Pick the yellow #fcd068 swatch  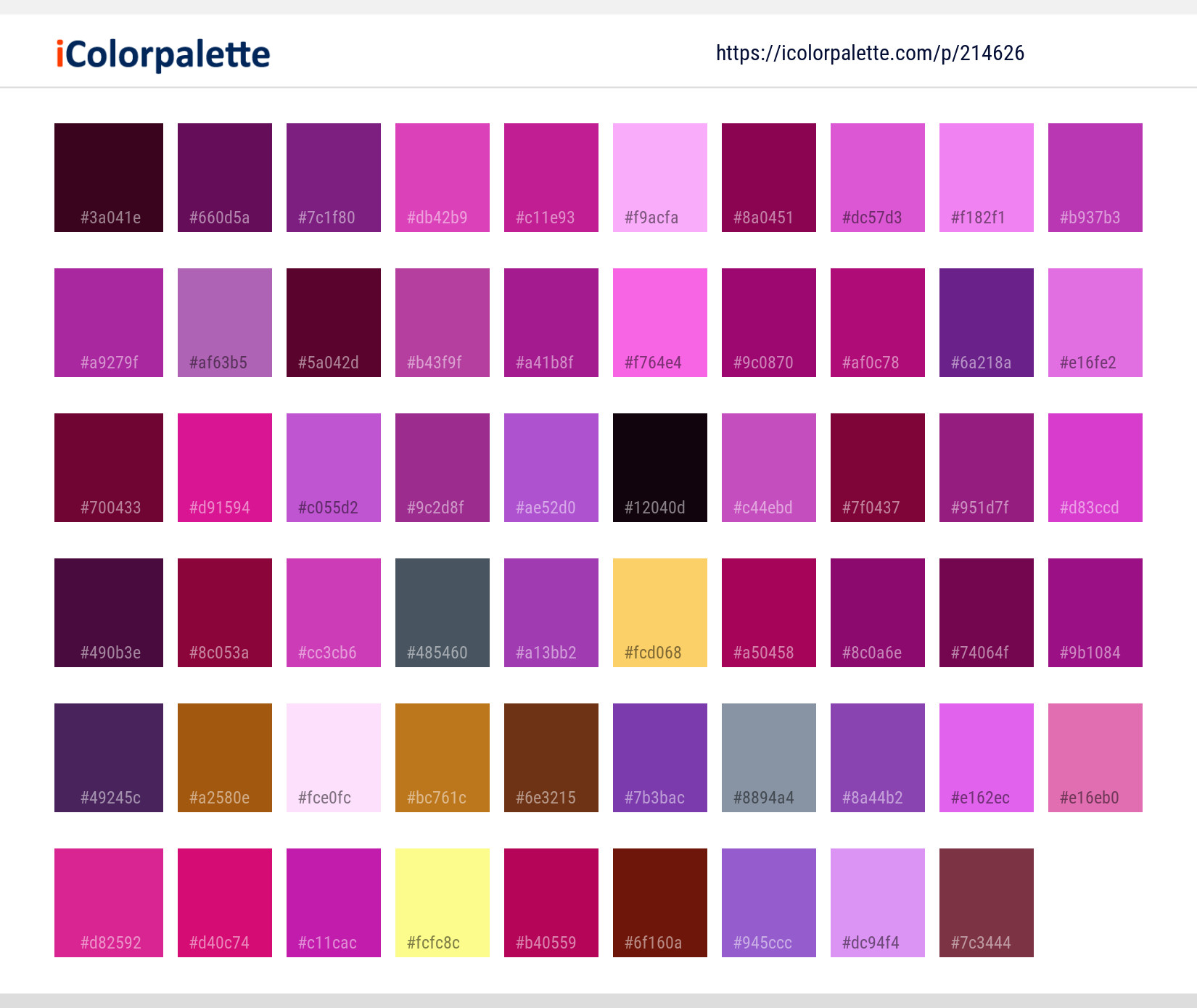pyautogui.click(x=660, y=613)
